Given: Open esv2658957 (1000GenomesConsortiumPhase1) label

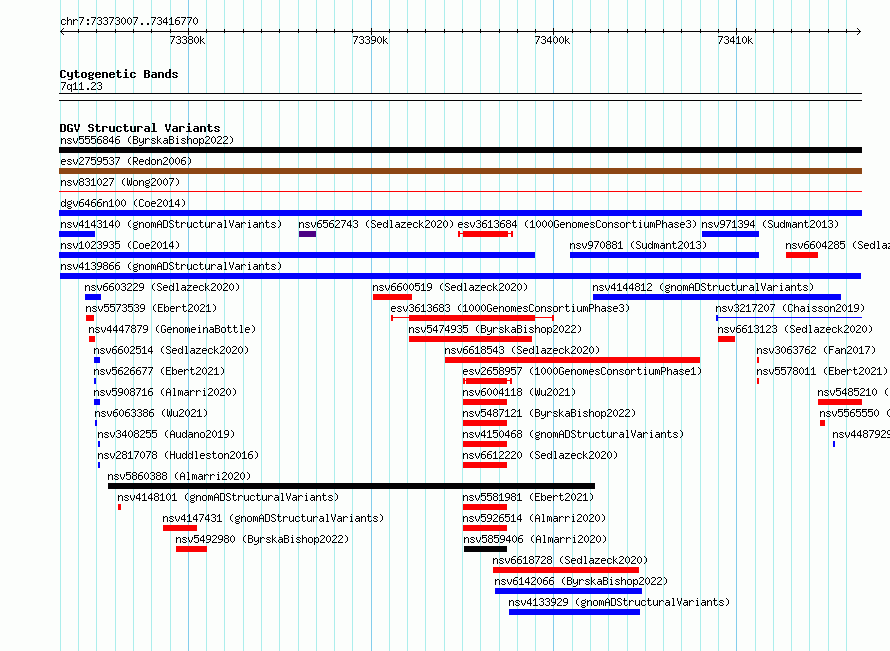Looking at the screenshot, I should (x=582, y=371).
